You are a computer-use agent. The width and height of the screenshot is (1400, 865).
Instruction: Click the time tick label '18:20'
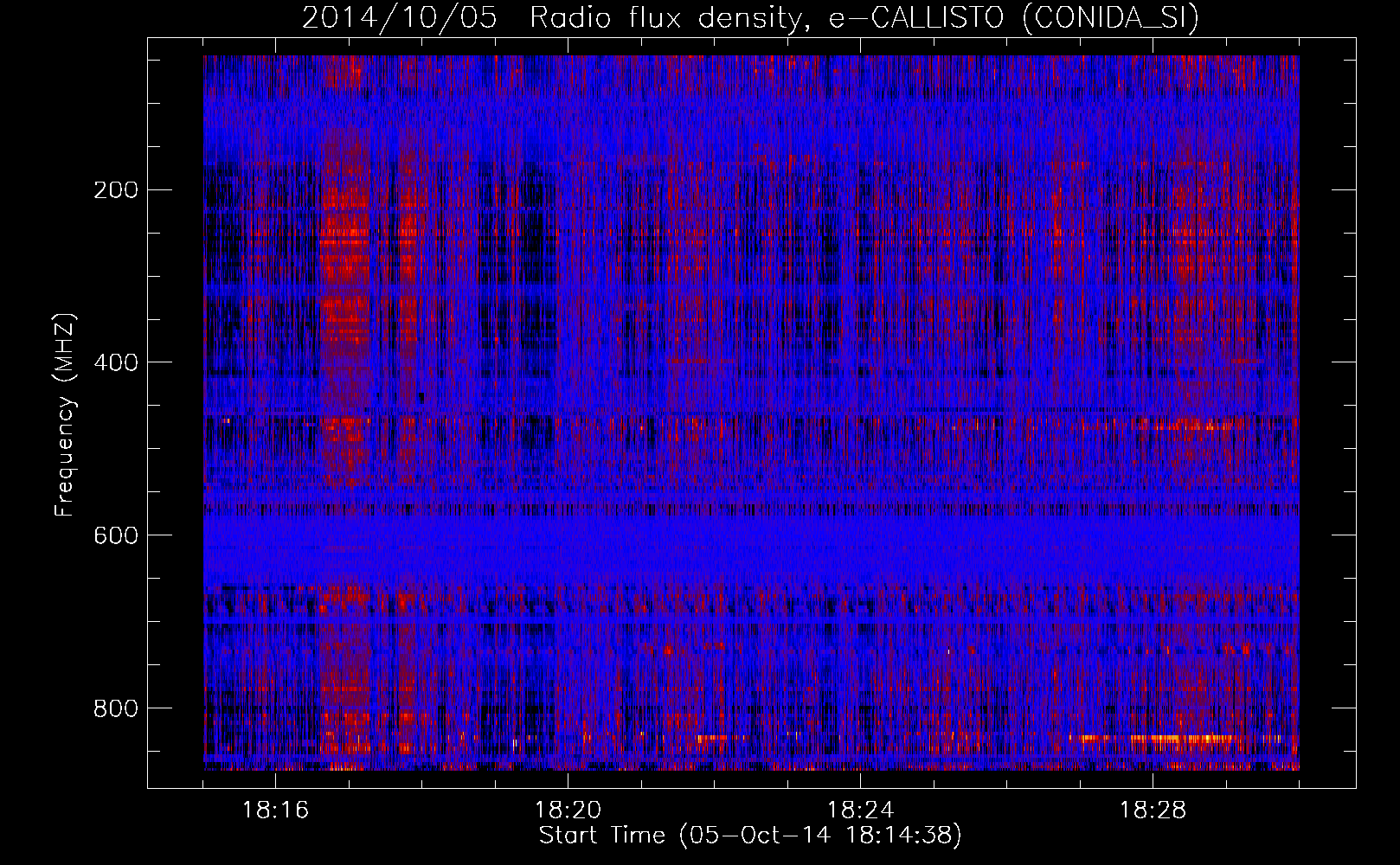568,811
